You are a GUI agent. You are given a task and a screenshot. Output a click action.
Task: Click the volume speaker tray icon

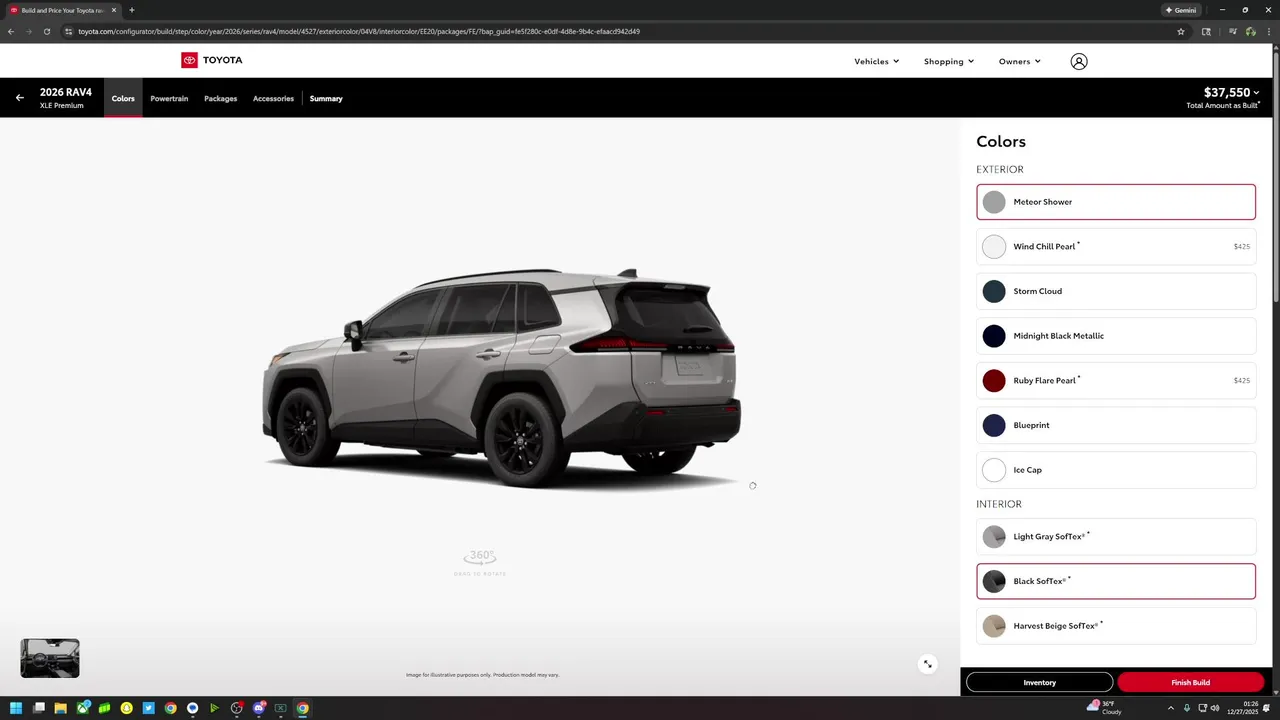pos(1215,708)
